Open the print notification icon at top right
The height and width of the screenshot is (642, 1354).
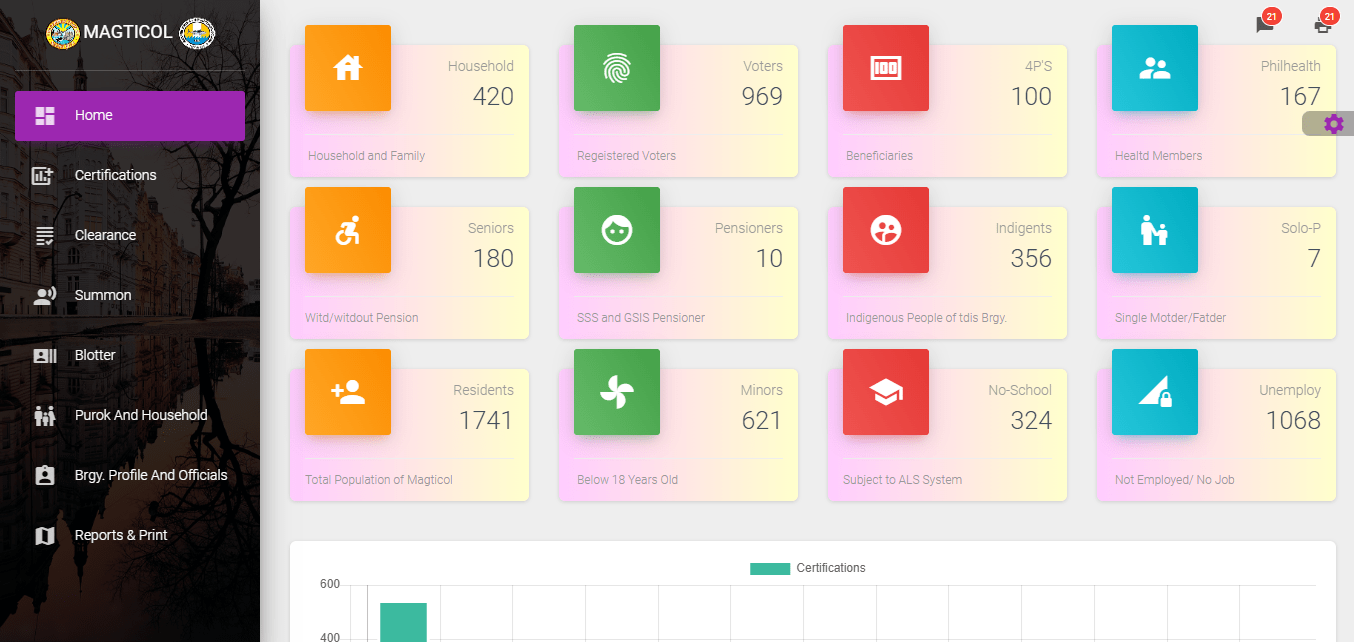click(x=1323, y=25)
